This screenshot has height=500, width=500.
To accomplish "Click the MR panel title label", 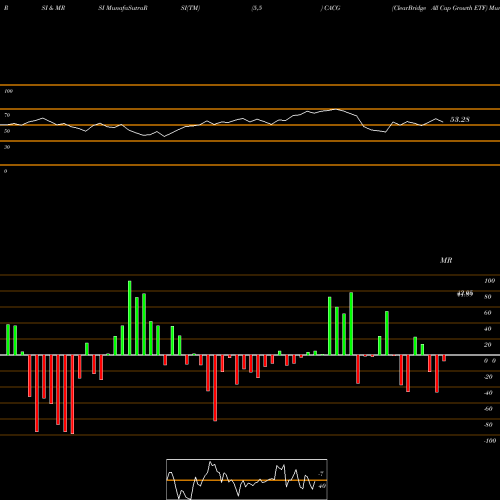I will (x=446, y=260).
